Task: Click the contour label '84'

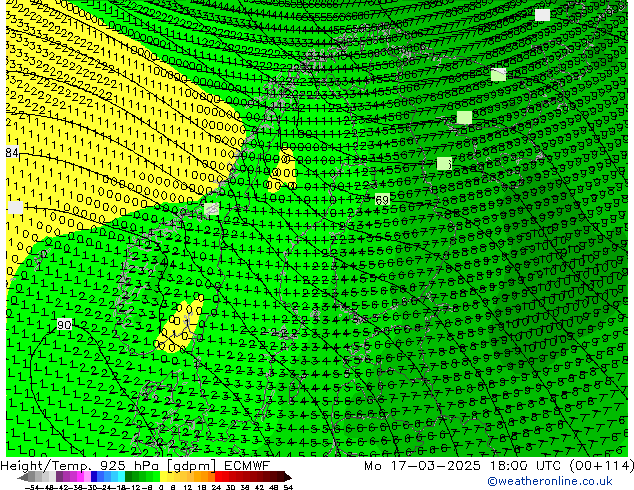Action: [12, 152]
